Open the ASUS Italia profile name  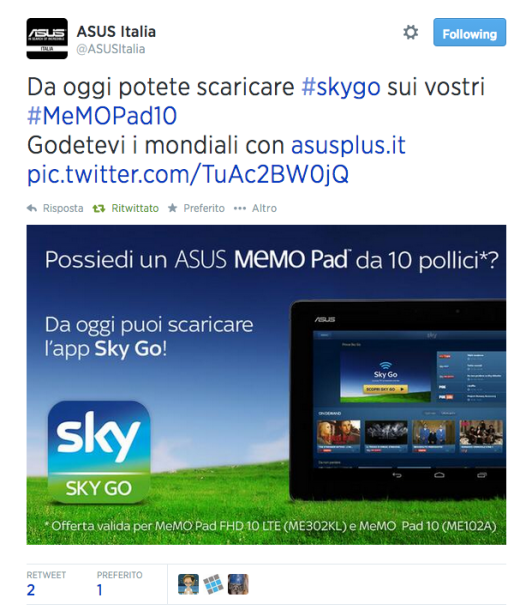tap(116, 32)
